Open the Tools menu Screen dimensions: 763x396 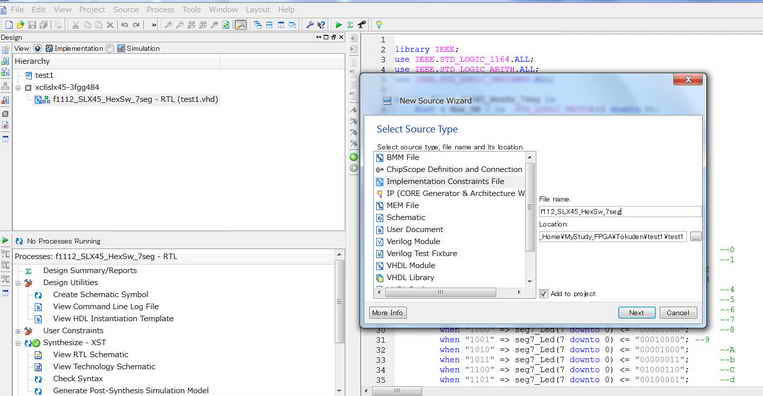pos(192,10)
